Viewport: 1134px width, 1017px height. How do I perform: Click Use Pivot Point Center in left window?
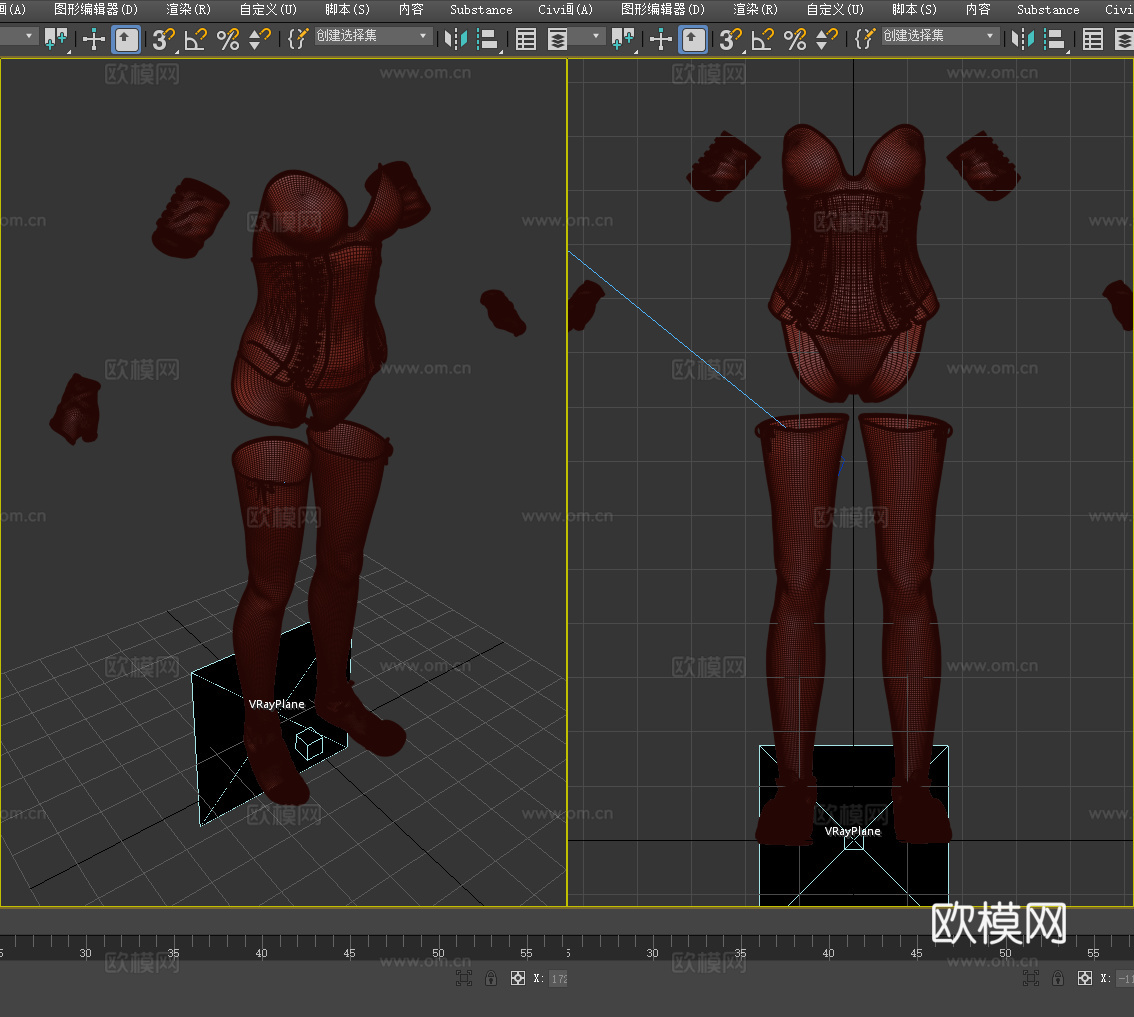coord(56,38)
